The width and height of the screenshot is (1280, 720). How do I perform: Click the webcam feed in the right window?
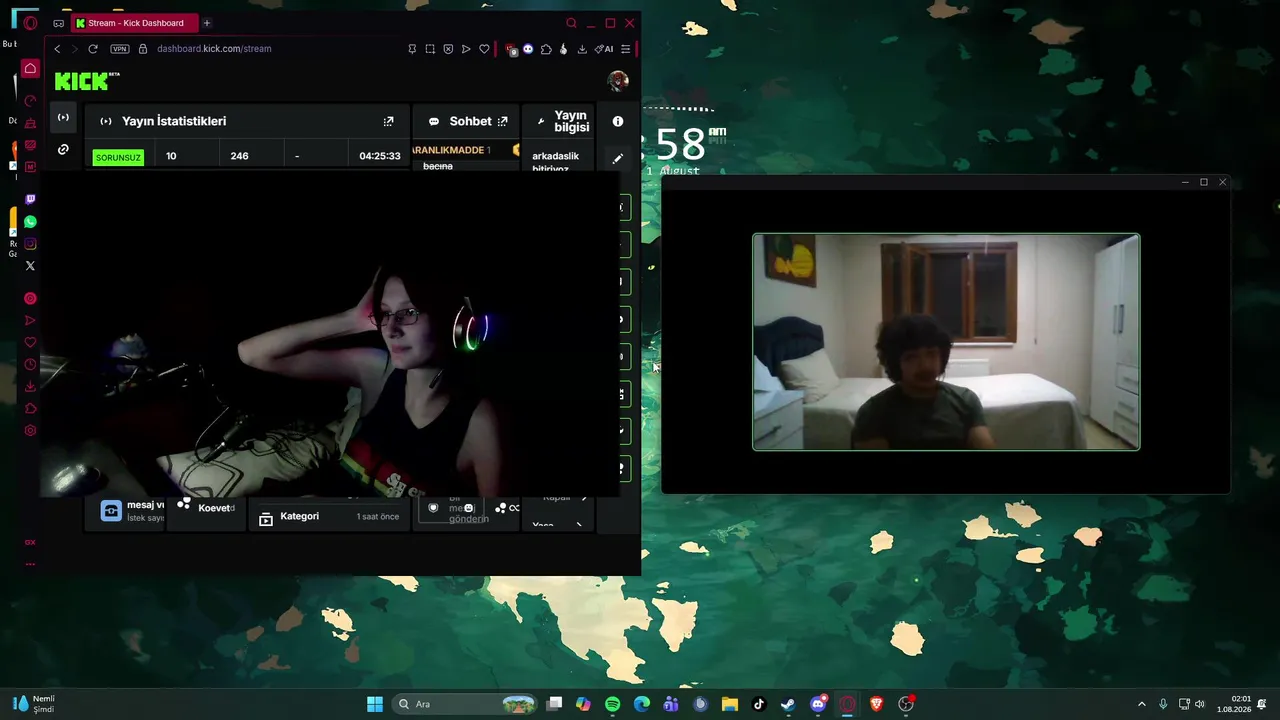pyautogui.click(x=946, y=342)
